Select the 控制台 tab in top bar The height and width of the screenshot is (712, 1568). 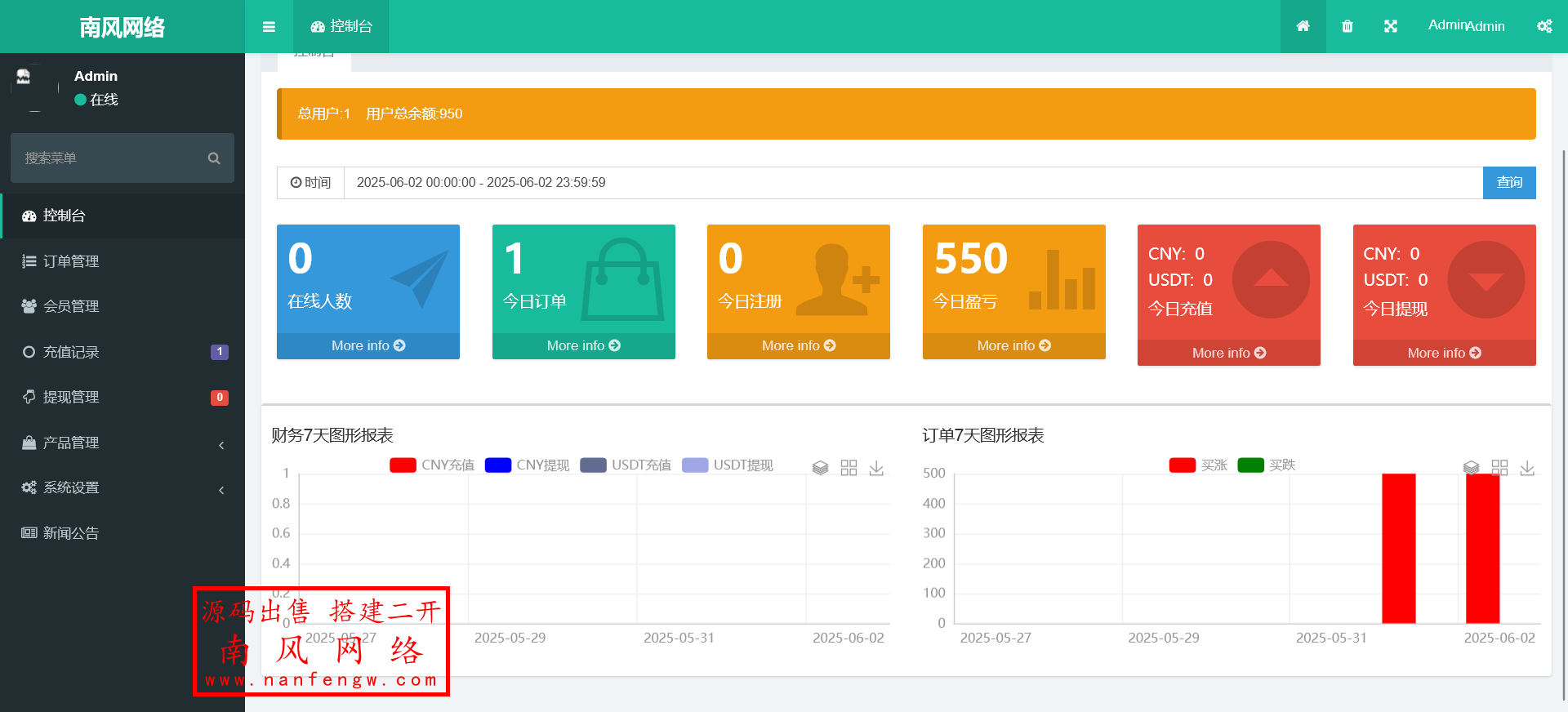point(341,26)
